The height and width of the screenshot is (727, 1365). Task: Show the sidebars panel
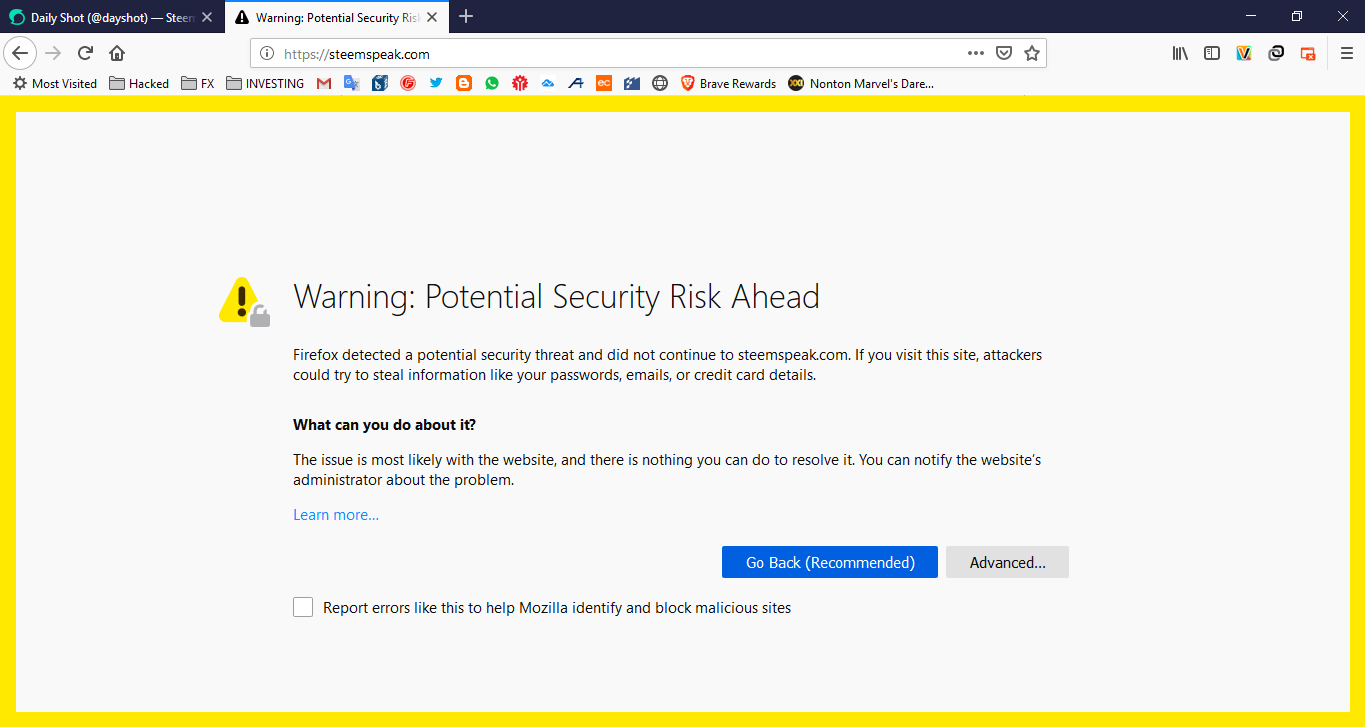[x=1212, y=53]
